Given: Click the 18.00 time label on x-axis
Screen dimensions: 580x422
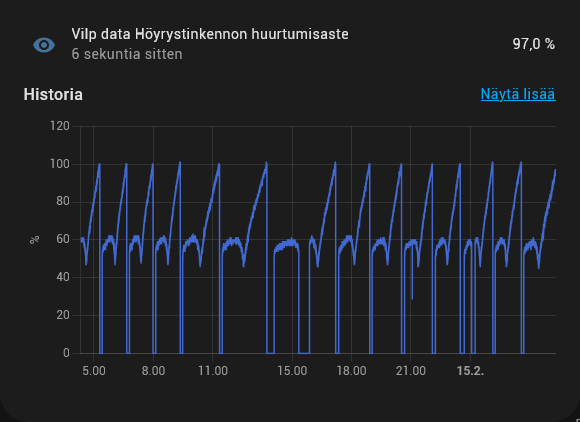Looking at the screenshot, I should pyautogui.click(x=351, y=371).
